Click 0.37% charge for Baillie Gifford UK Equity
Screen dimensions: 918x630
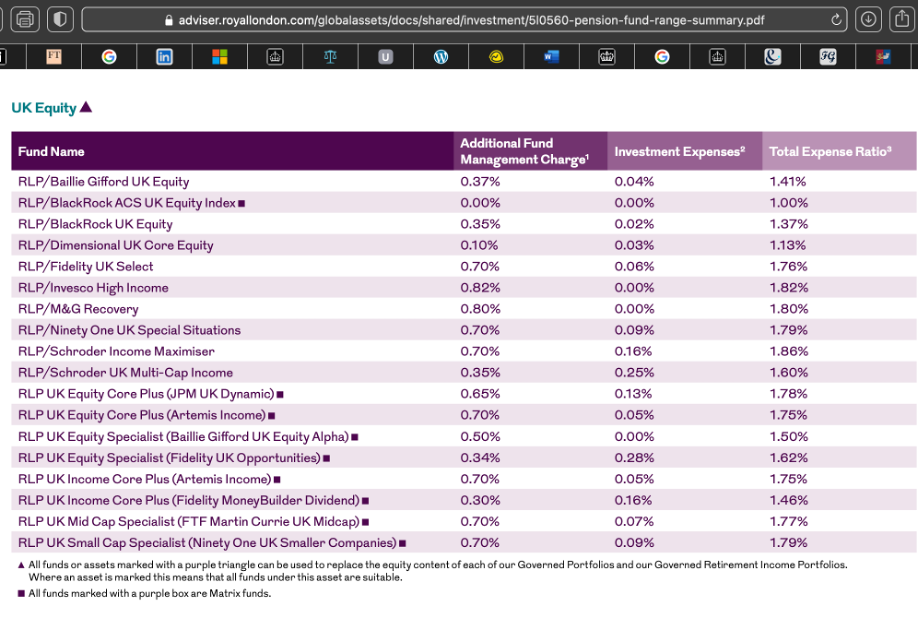480,182
